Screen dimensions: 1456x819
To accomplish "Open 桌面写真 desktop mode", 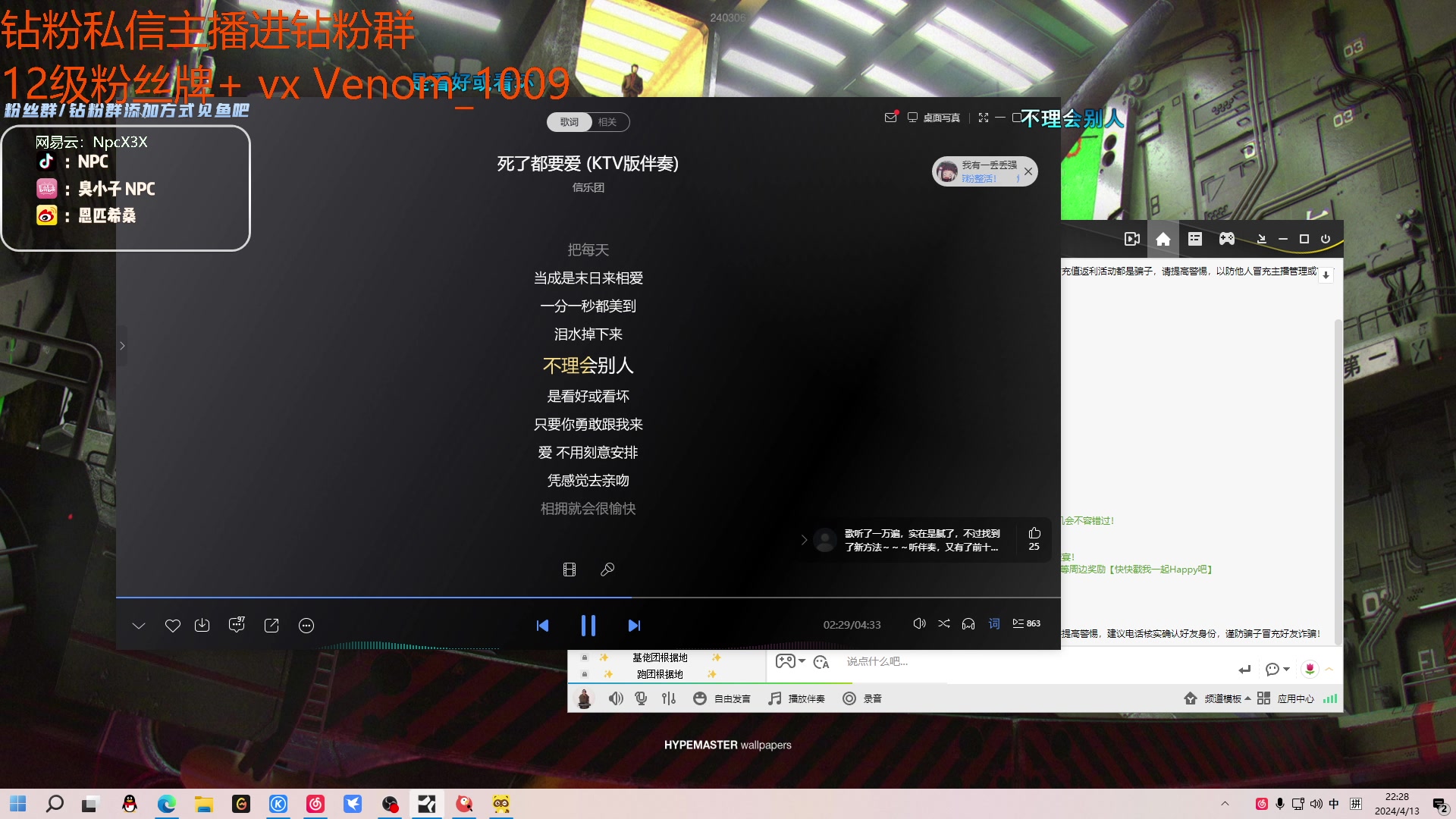I will [934, 118].
